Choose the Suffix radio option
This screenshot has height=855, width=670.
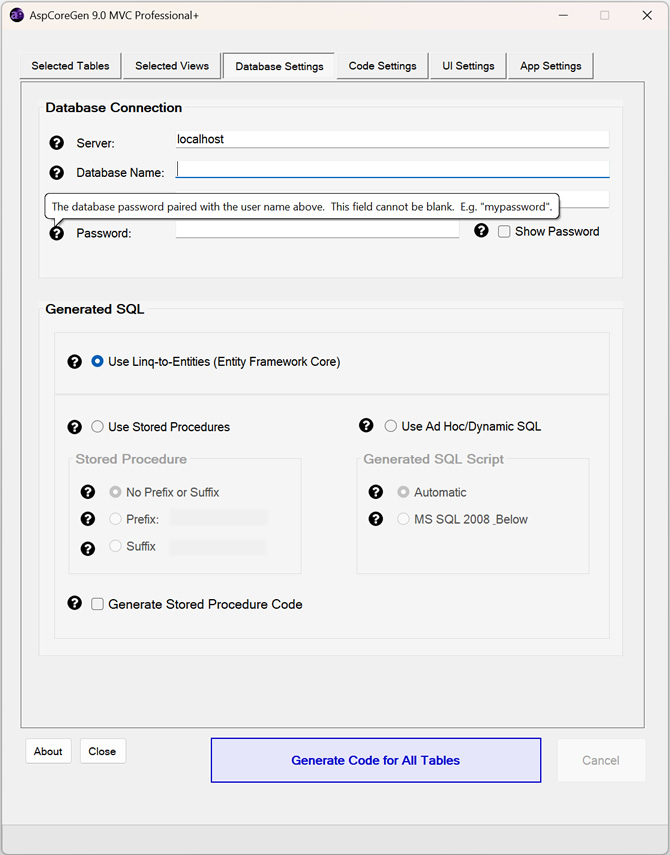point(115,546)
